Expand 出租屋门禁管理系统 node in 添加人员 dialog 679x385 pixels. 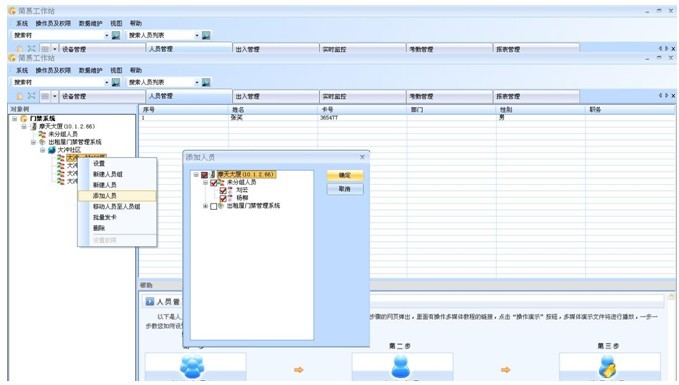tap(205, 206)
